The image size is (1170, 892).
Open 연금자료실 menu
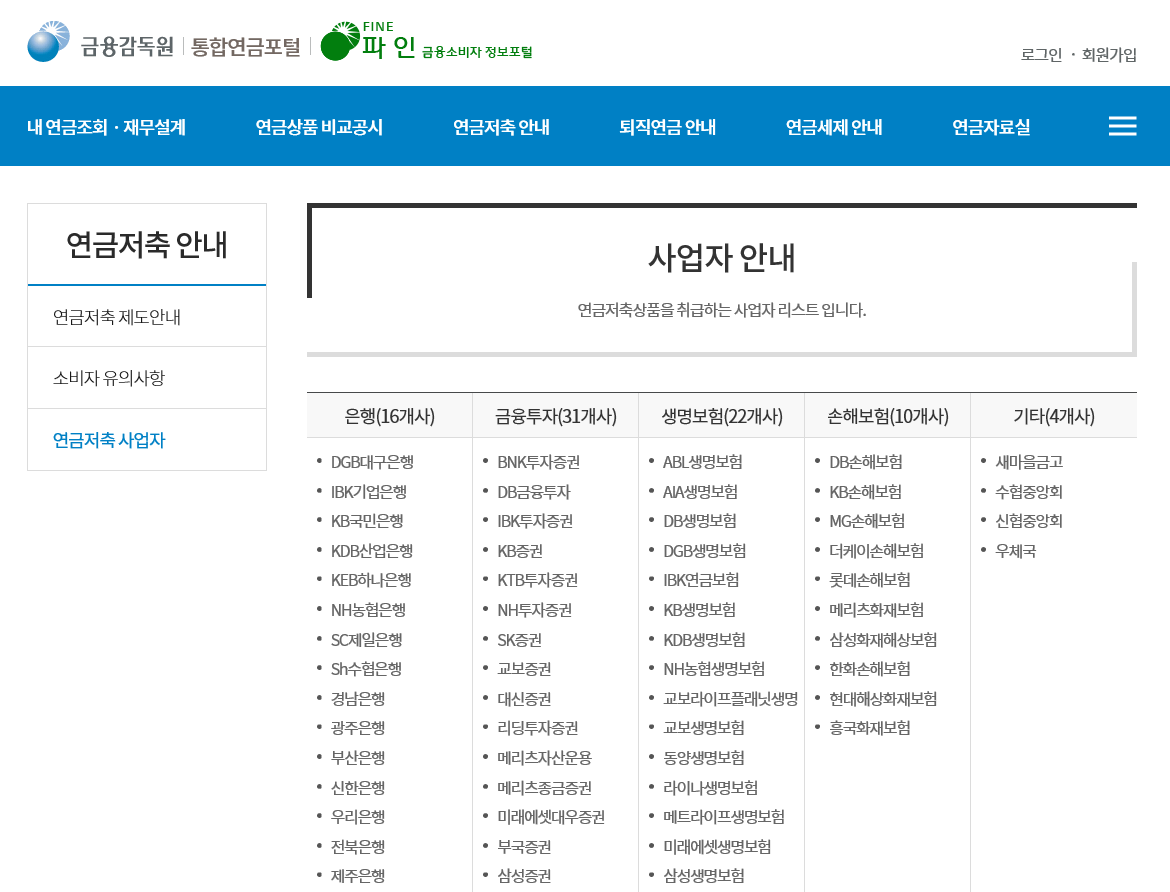991,127
